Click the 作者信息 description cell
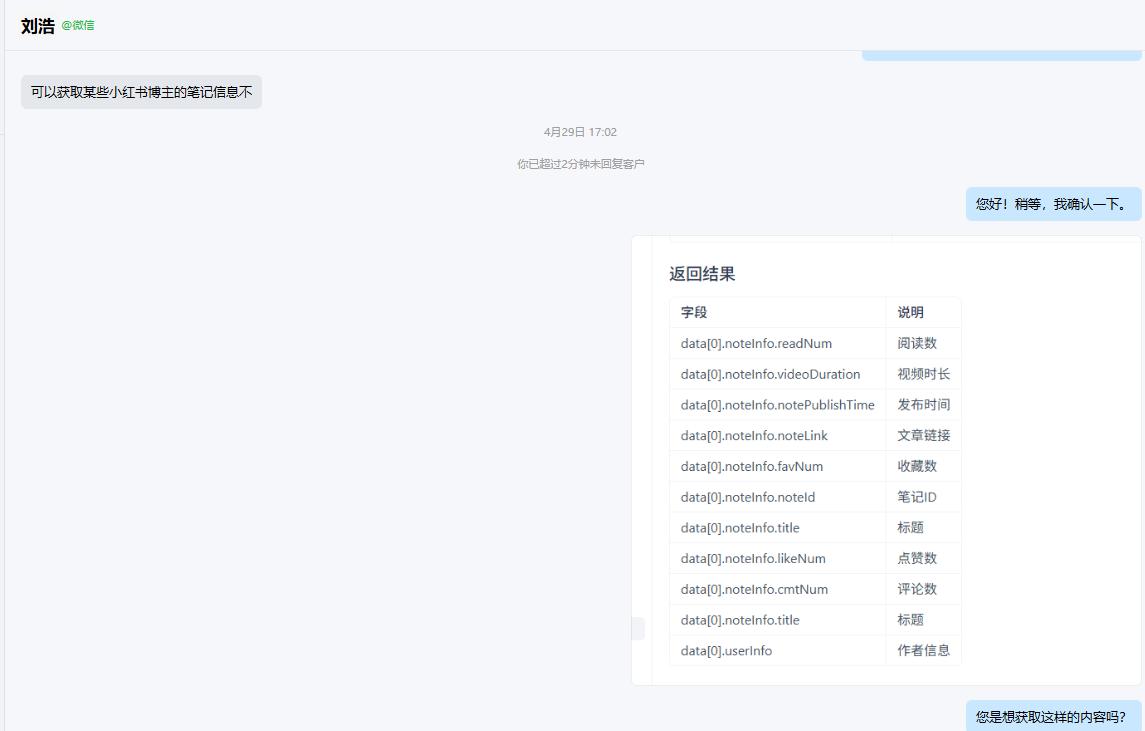The width and height of the screenshot is (1145, 731). coord(923,650)
